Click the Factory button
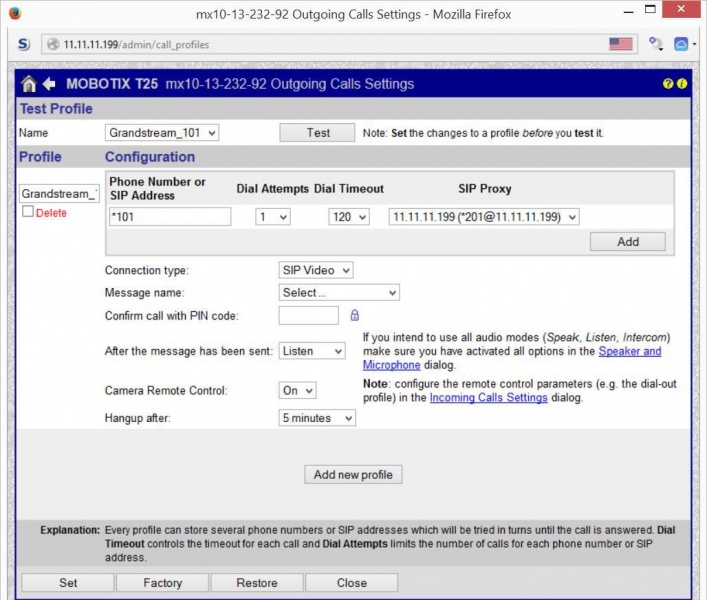The height and width of the screenshot is (600, 707). [162, 583]
